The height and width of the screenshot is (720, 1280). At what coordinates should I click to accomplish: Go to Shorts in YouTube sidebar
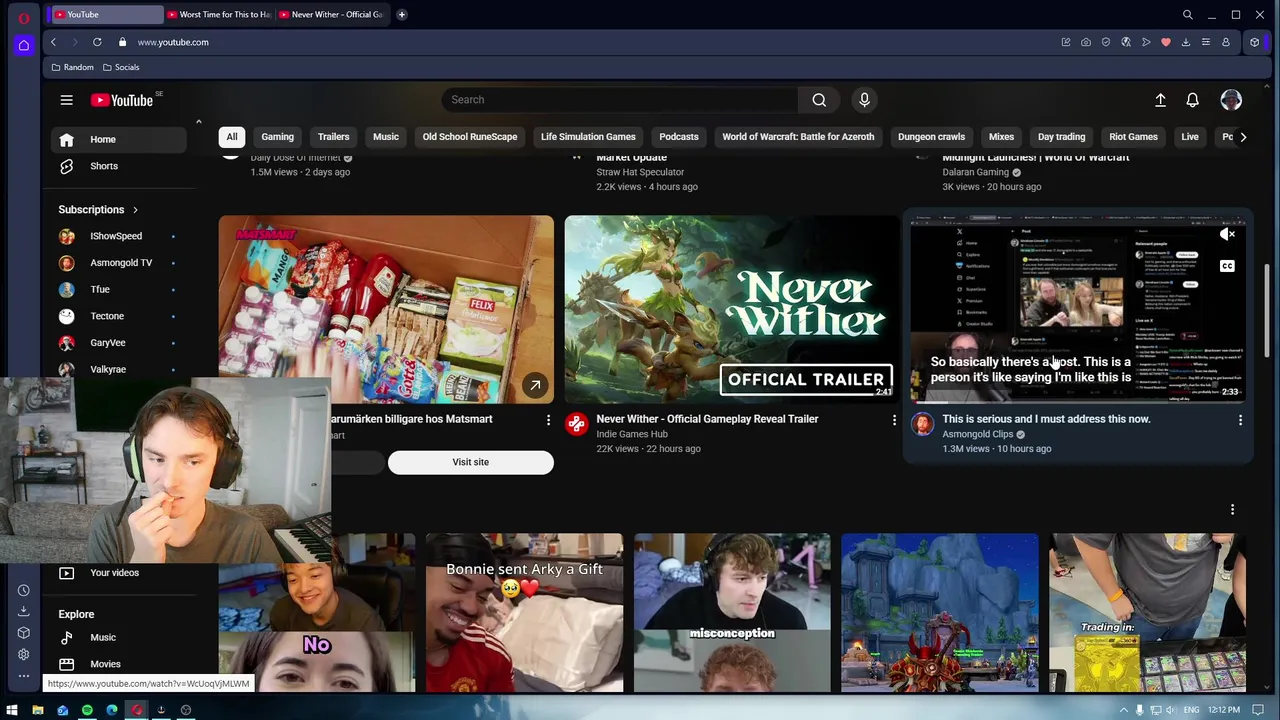pos(118,166)
